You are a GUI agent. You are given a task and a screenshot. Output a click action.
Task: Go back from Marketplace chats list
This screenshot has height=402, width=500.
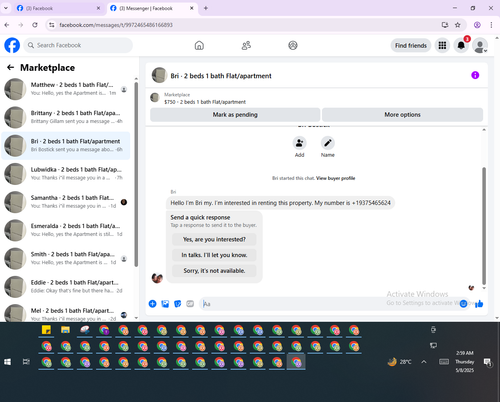11,68
